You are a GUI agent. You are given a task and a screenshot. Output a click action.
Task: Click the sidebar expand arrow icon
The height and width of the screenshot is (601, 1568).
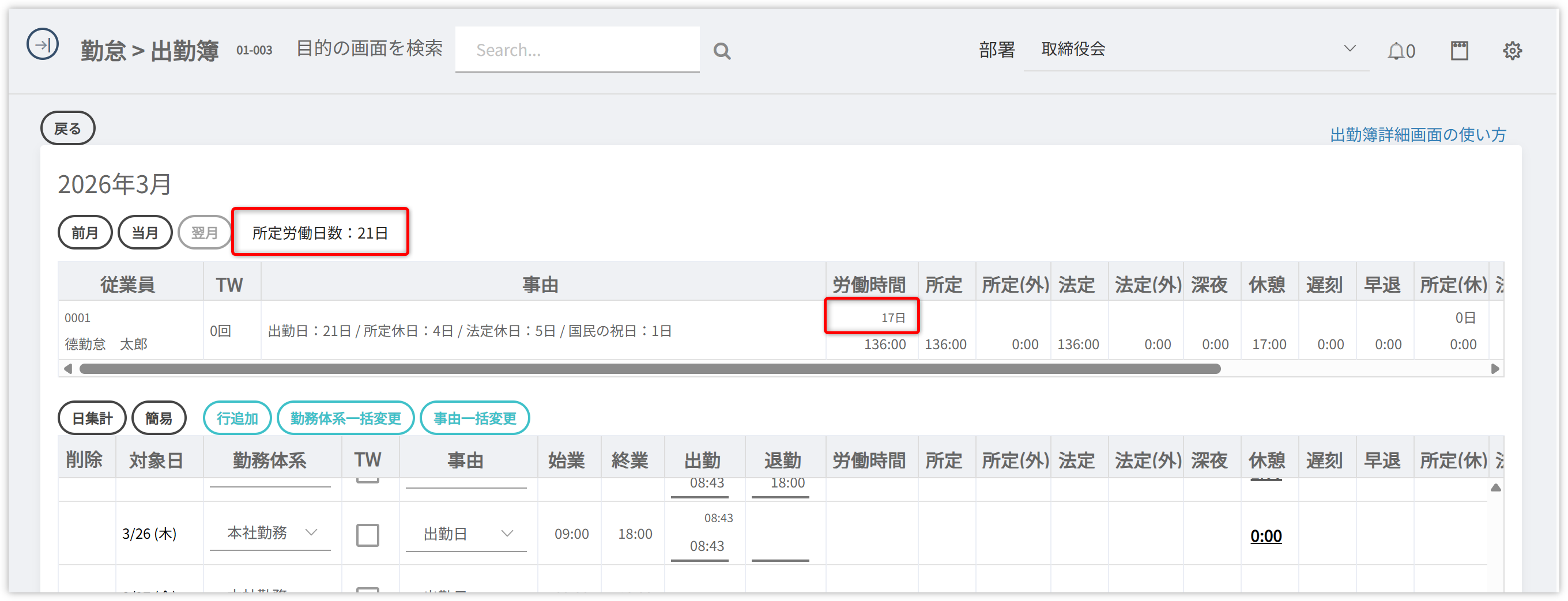coord(42,44)
